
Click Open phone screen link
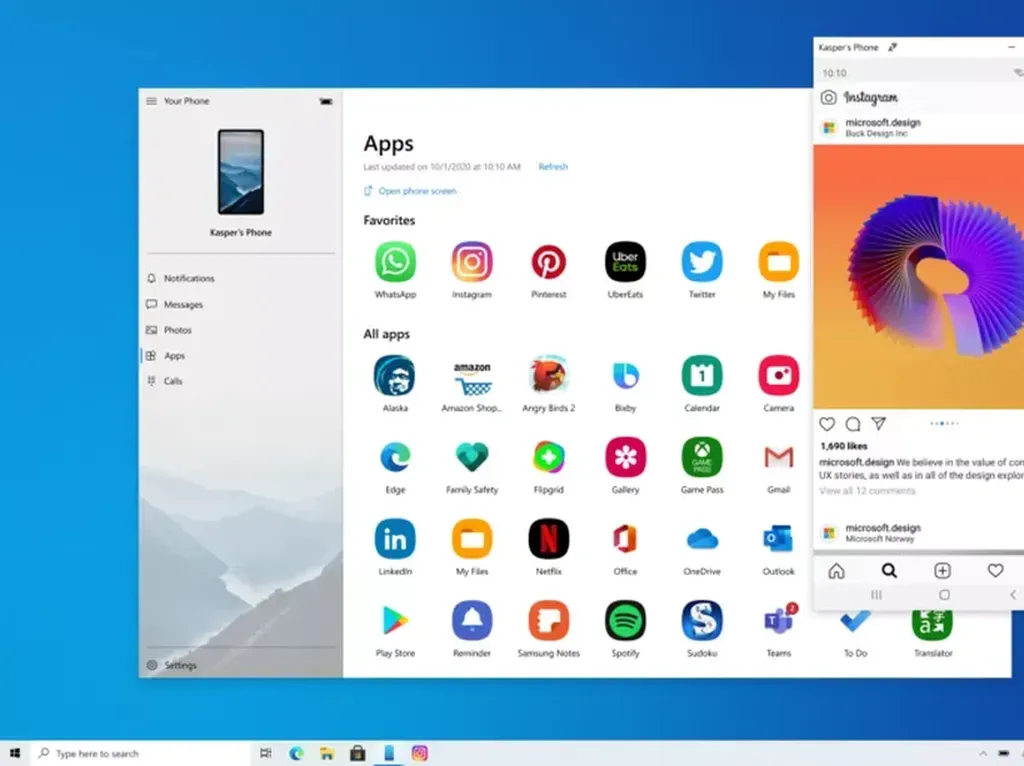pos(410,191)
